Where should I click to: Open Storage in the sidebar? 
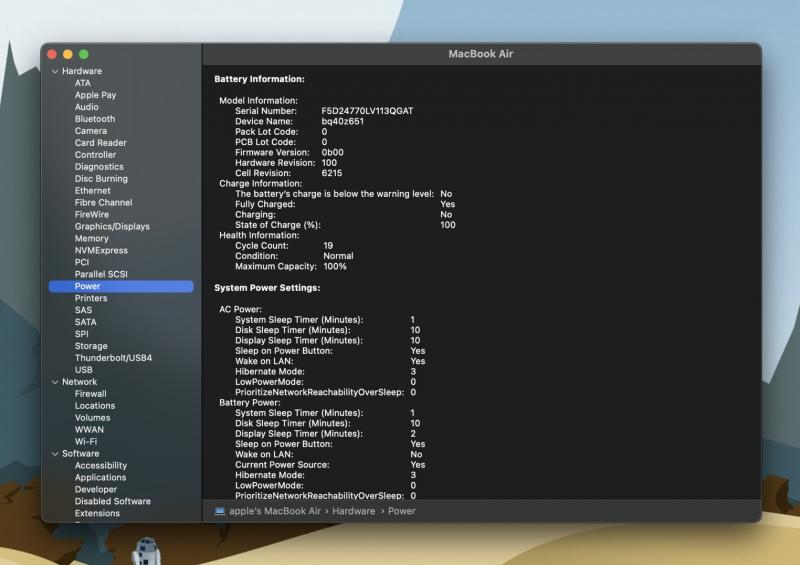coord(91,346)
